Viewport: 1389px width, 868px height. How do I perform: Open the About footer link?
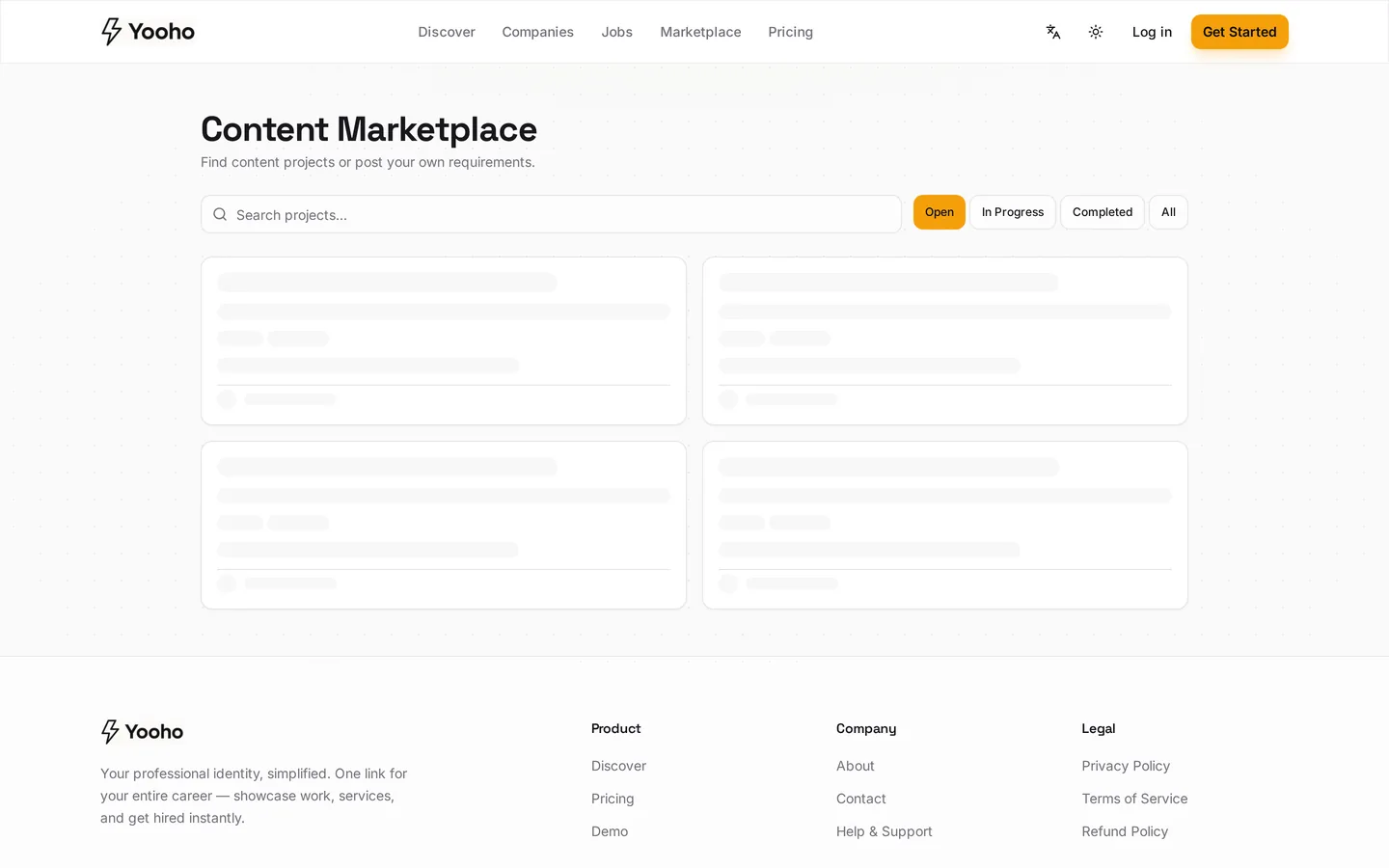point(856,766)
